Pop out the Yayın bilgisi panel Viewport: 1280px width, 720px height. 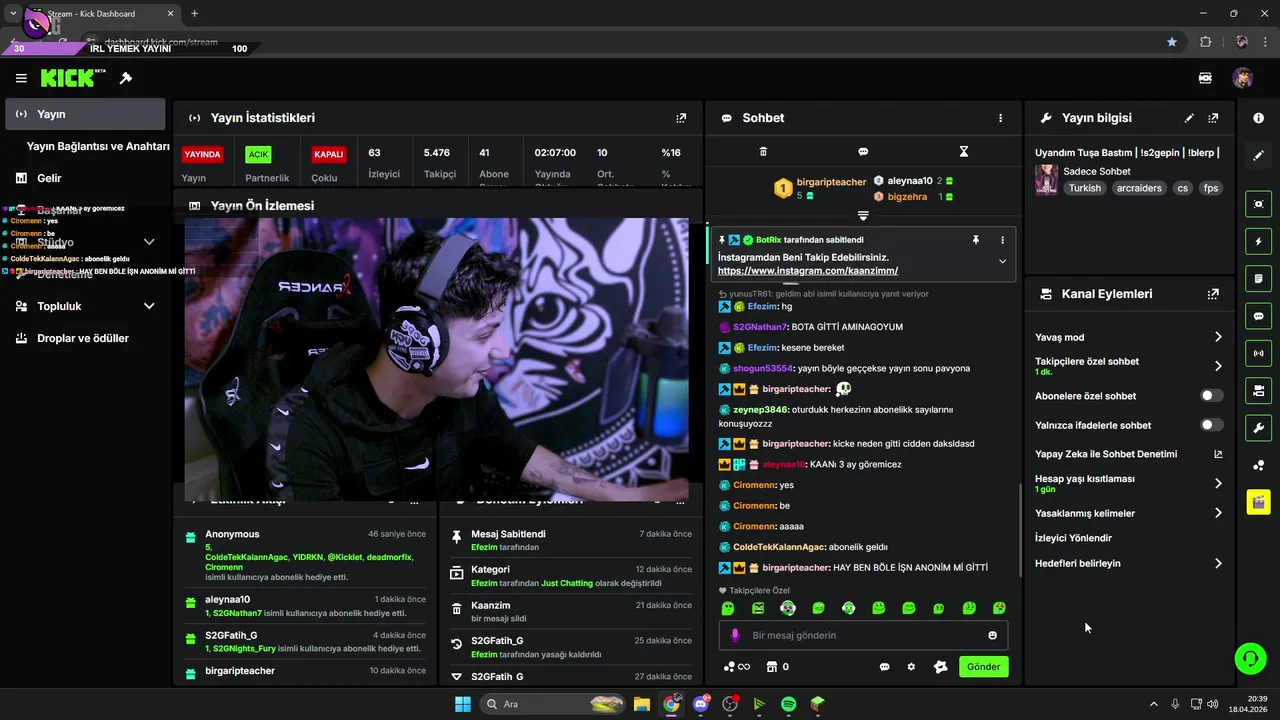(x=1213, y=118)
